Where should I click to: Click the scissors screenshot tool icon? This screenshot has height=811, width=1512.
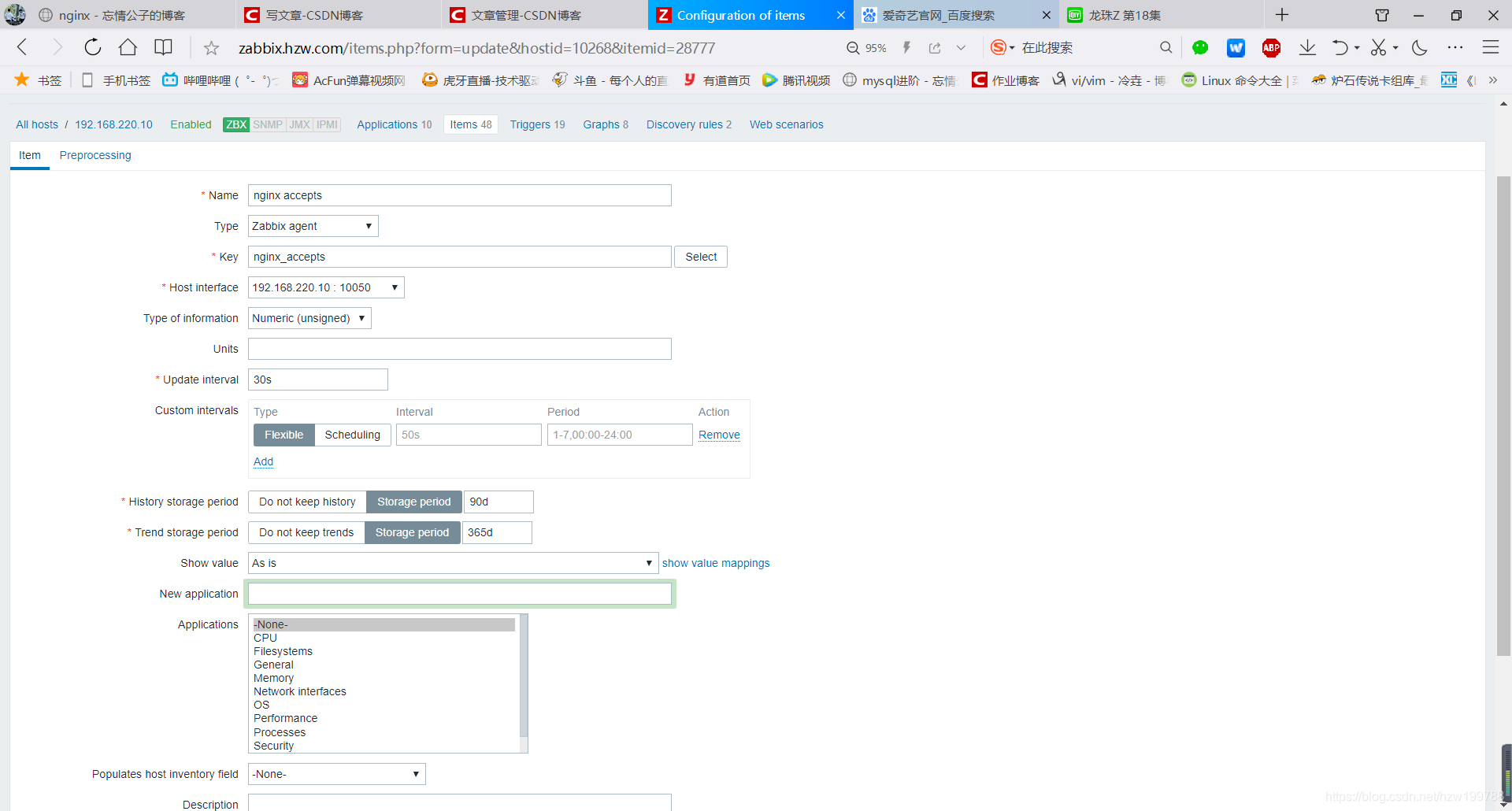tap(1379, 47)
